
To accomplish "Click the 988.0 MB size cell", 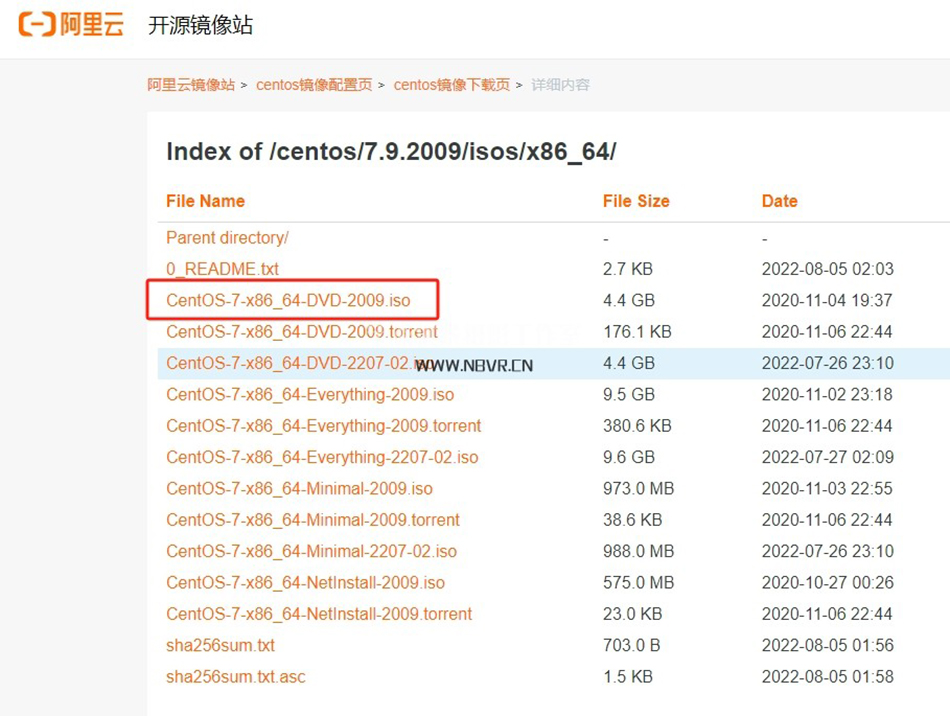I will click(x=639, y=552).
